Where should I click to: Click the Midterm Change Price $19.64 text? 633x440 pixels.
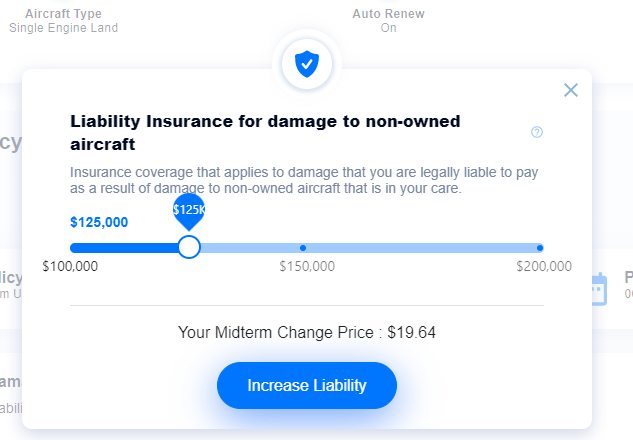307,333
